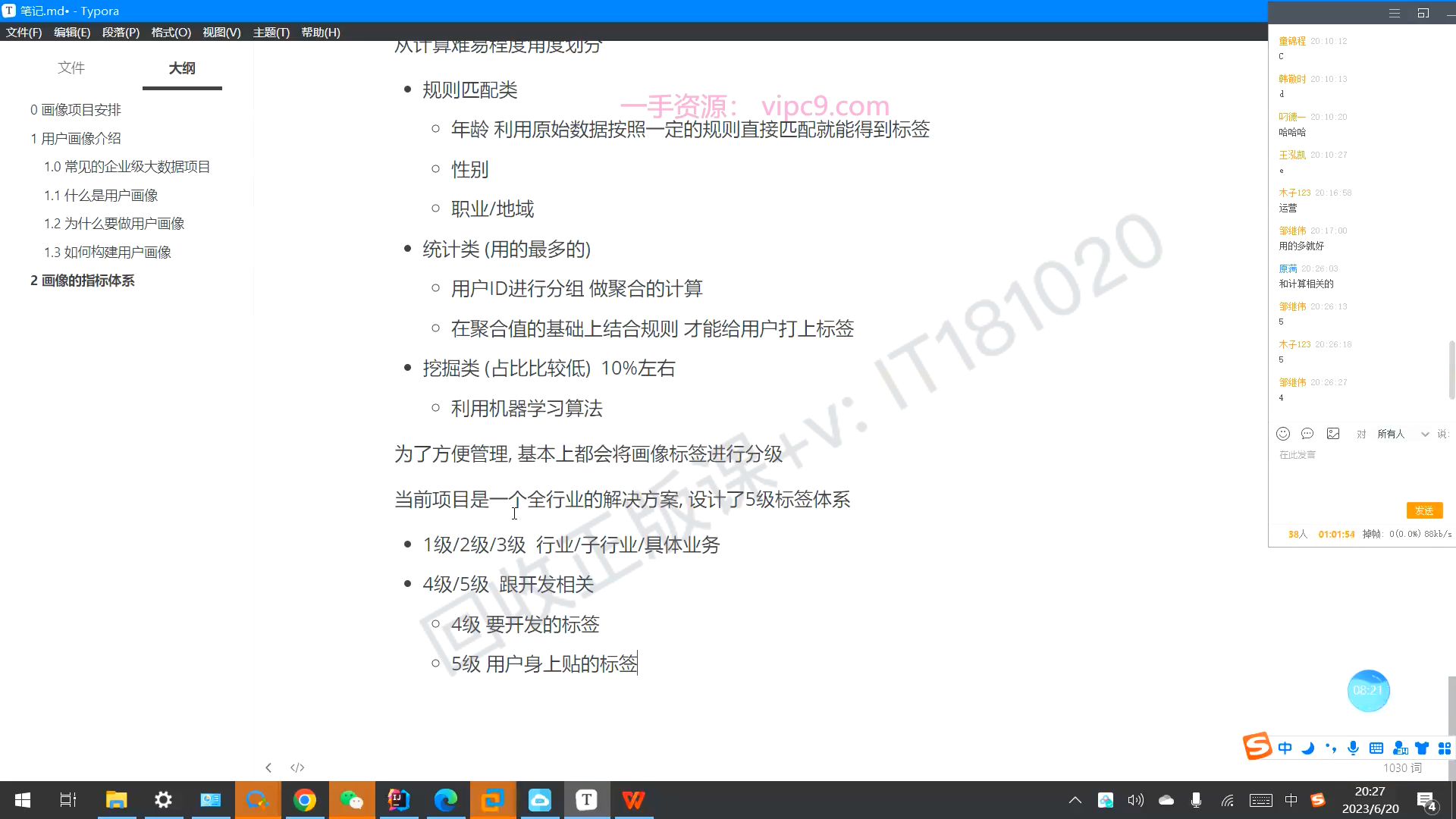The width and height of the screenshot is (1456, 819).
Task: Open the 主题(T) menu
Action: 271,32
